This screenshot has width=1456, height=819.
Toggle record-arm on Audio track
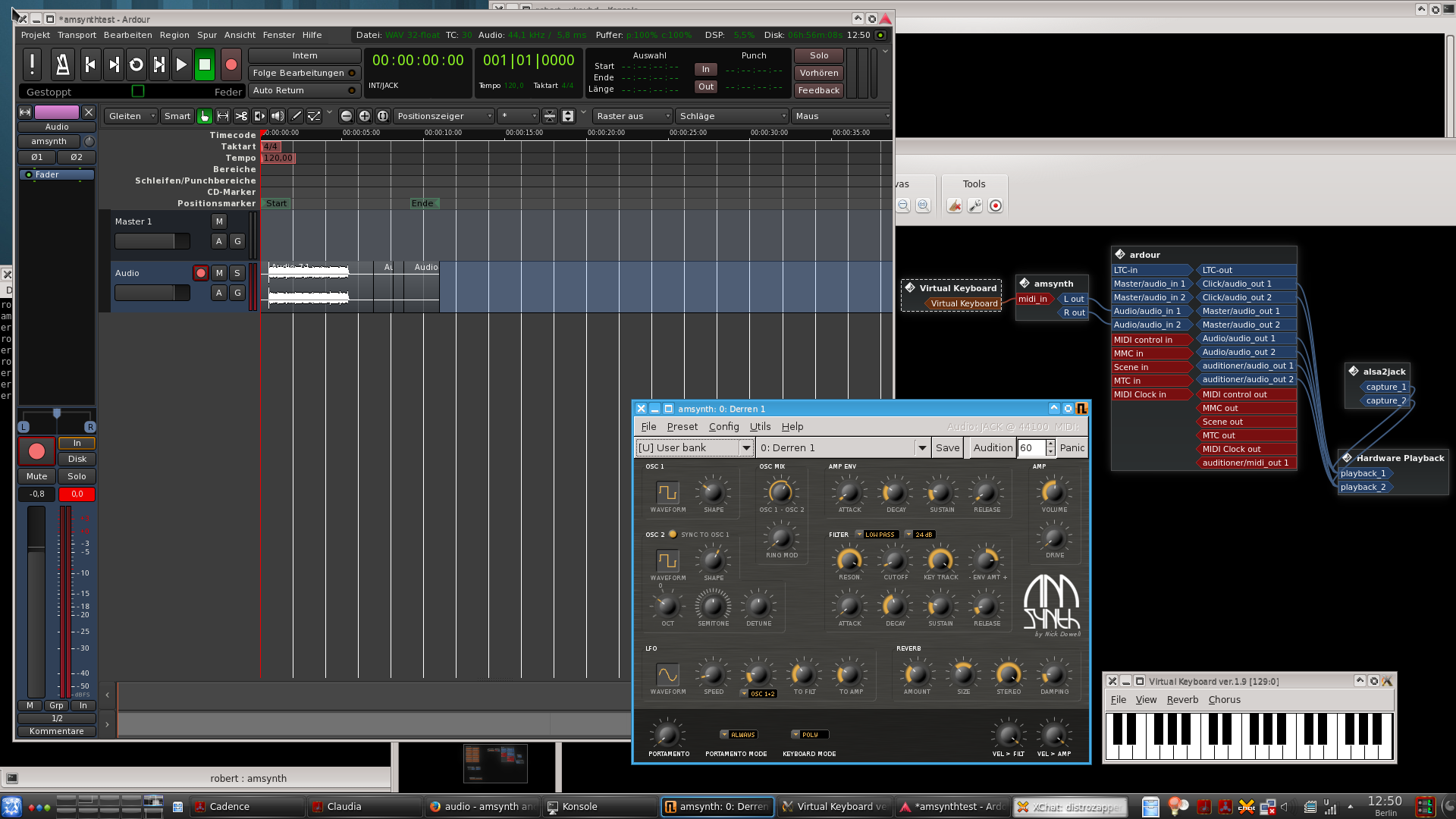[x=201, y=273]
